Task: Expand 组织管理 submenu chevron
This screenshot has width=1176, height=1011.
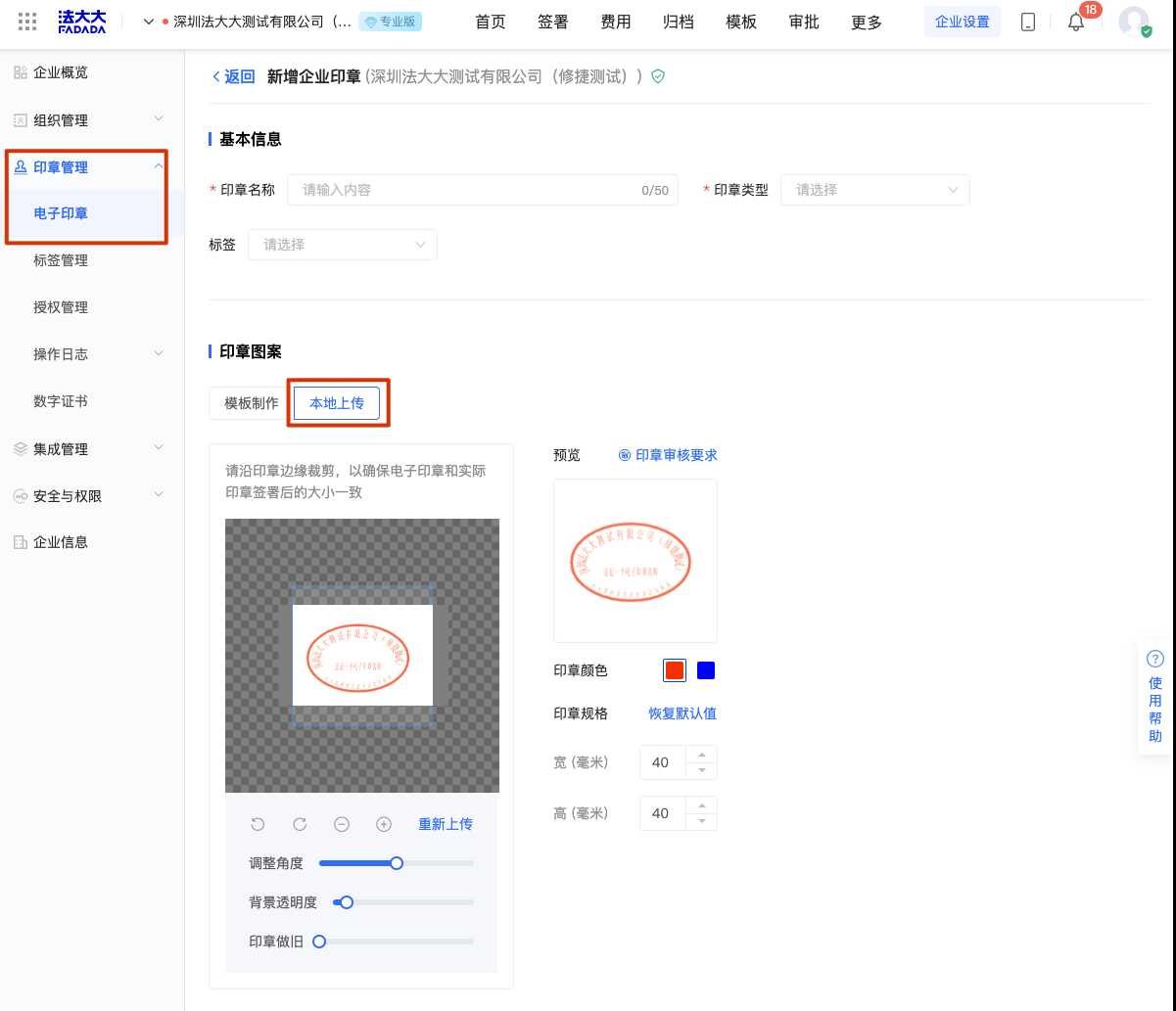Action: click(159, 119)
